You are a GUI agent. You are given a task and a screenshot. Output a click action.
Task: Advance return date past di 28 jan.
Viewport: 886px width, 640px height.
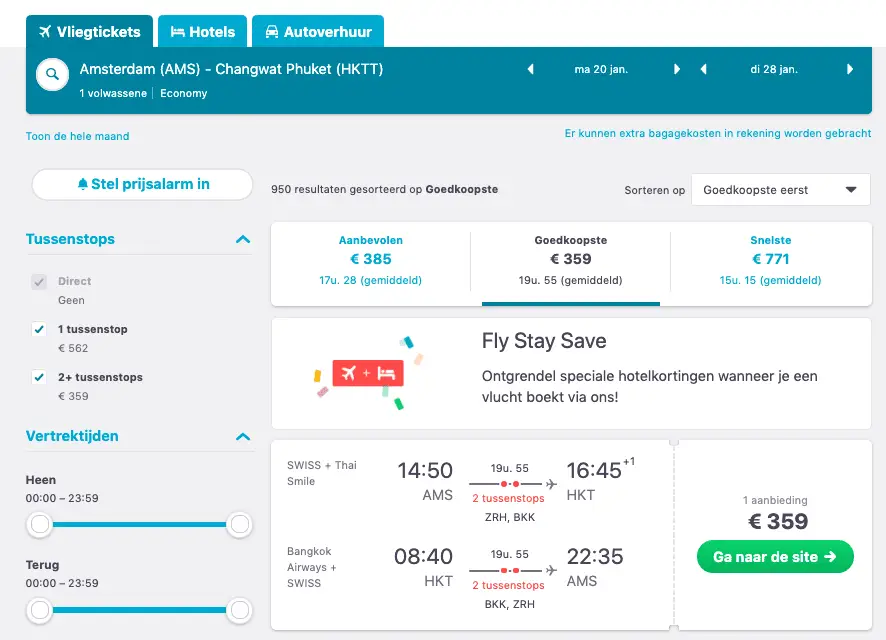pyautogui.click(x=850, y=69)
